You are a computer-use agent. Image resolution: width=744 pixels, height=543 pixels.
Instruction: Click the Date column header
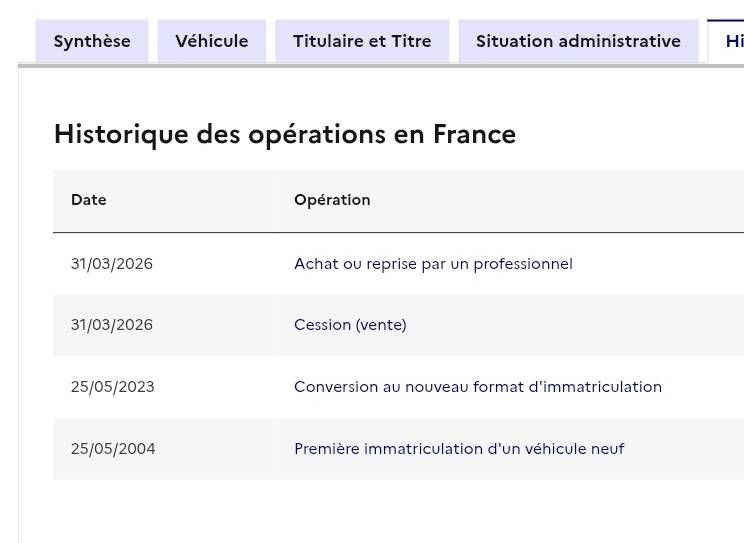[89, 200]
